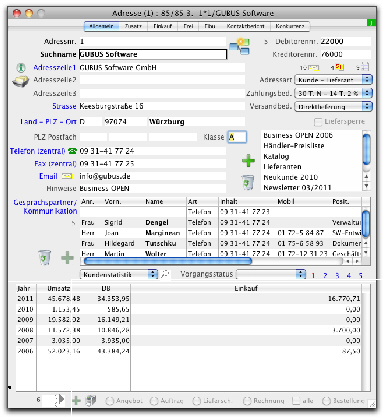Switch to the Konkurrenz tab

290,26
